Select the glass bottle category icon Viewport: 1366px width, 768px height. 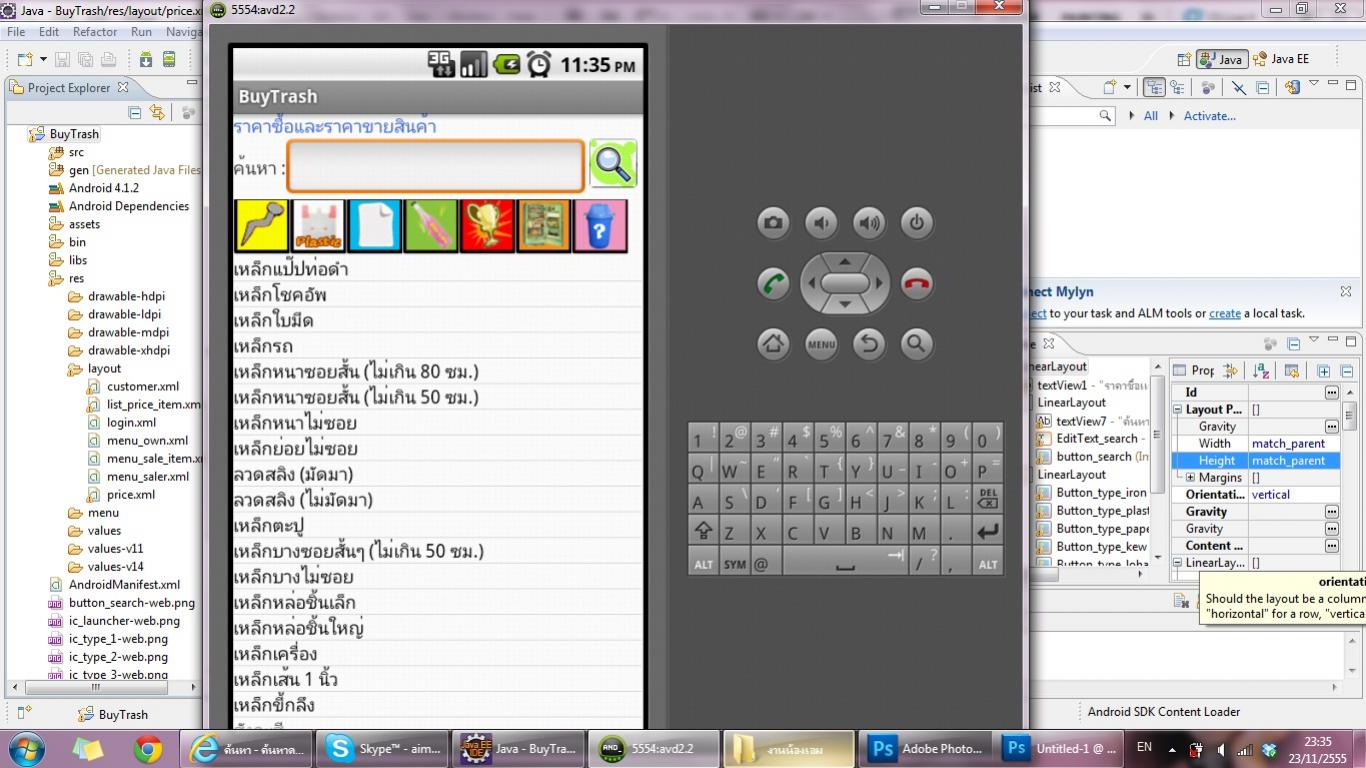tap(431, 226)
